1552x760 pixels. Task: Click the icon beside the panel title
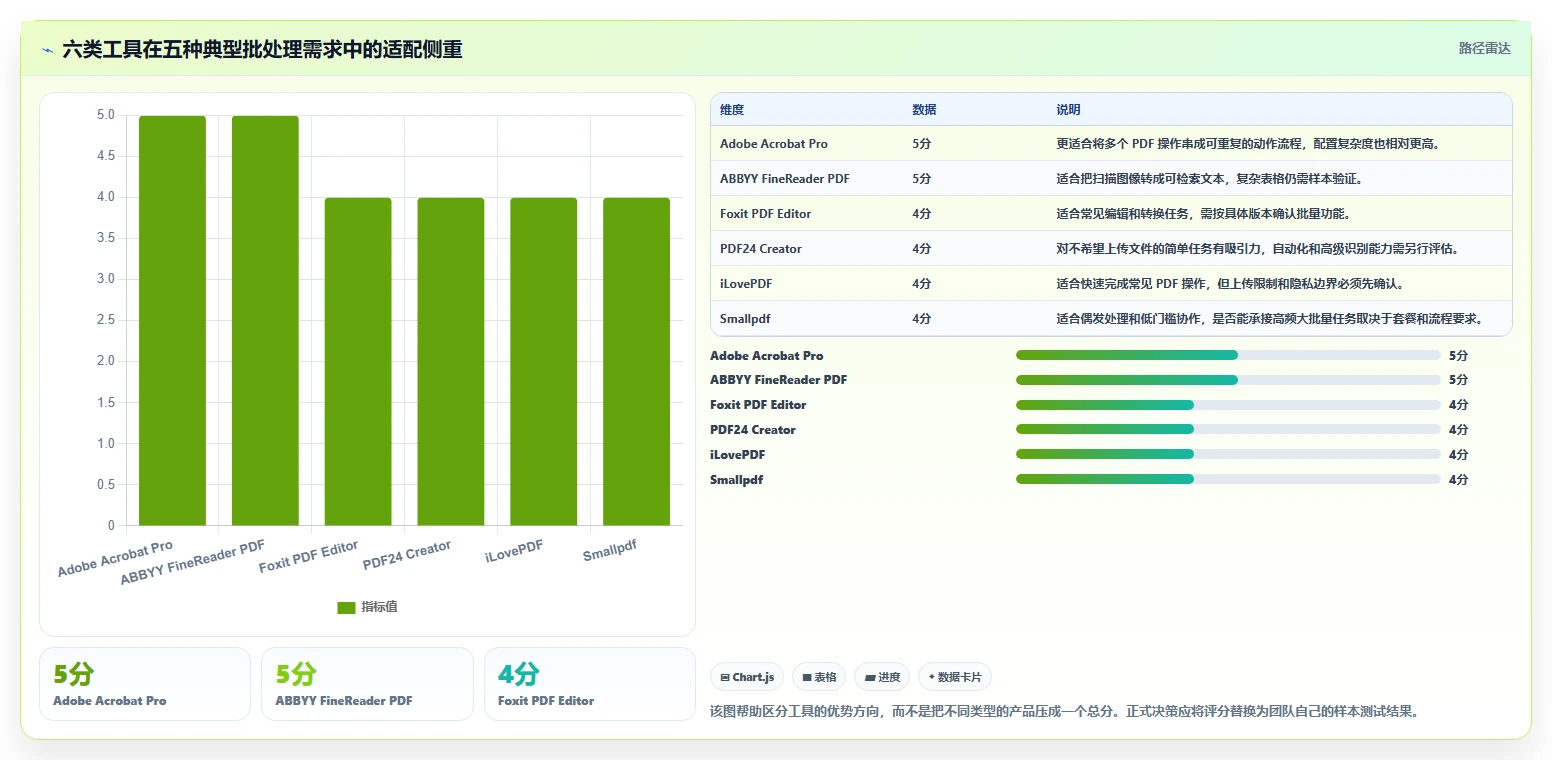[x=48, y=50]
